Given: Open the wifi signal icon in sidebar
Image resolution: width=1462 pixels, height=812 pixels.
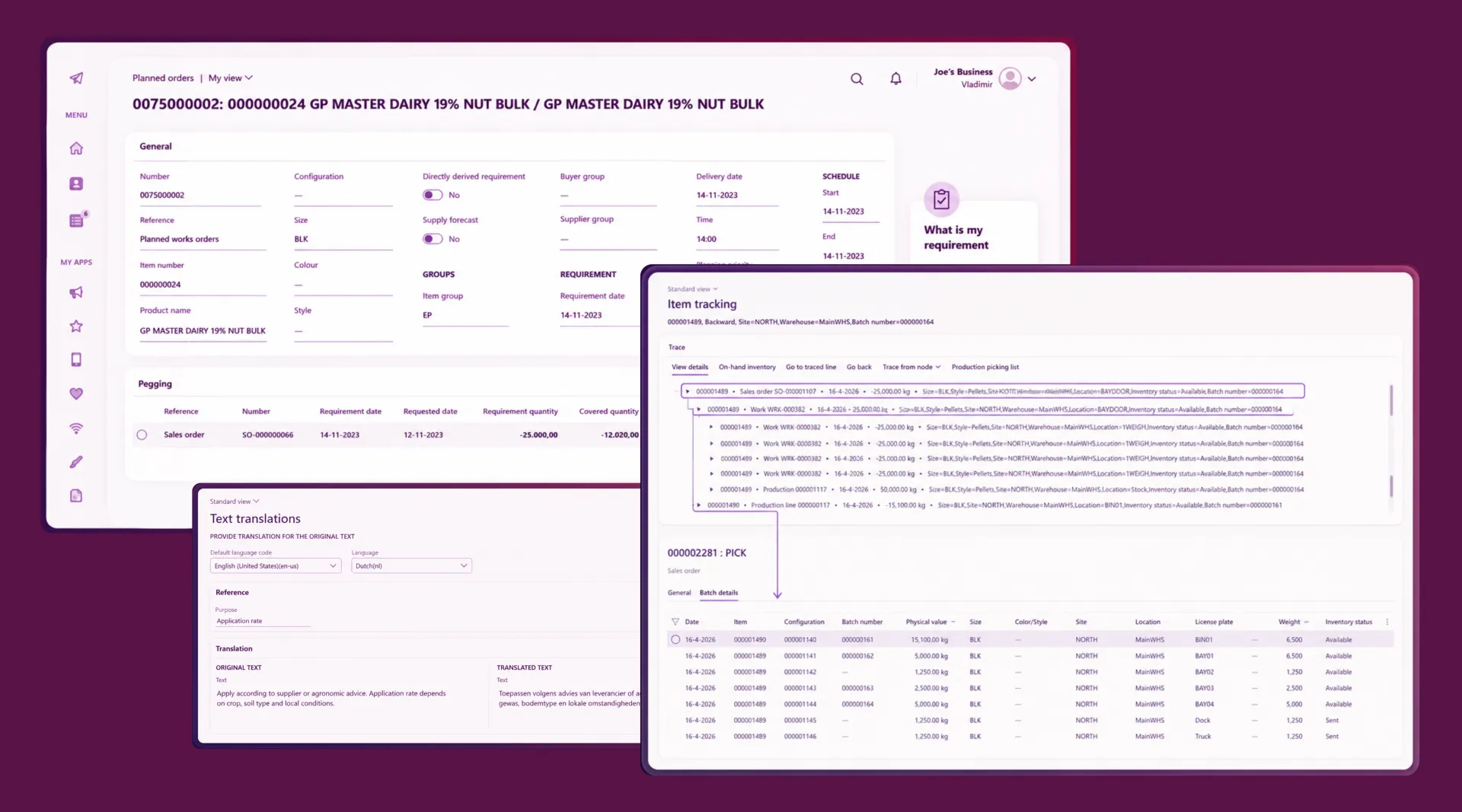Looking at the screenshot, I should click(x=76, y=428).
